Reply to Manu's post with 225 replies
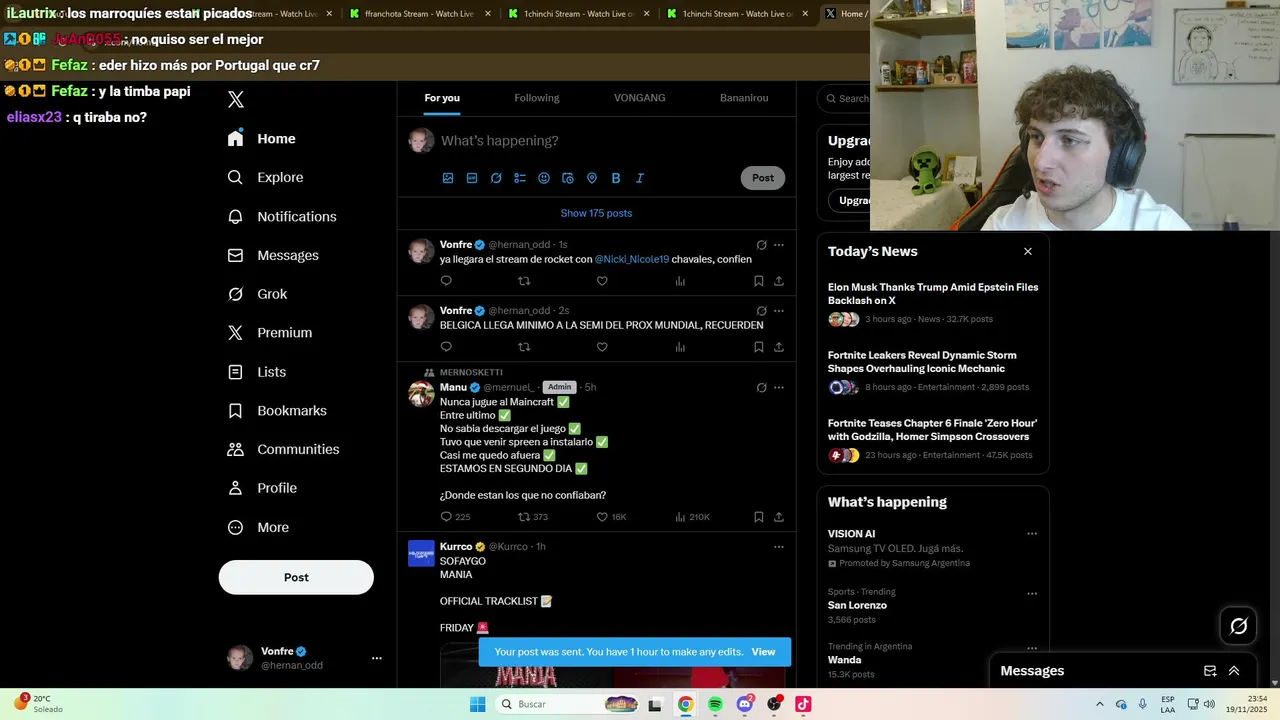The image size is (1280, 720). (455, 517)
